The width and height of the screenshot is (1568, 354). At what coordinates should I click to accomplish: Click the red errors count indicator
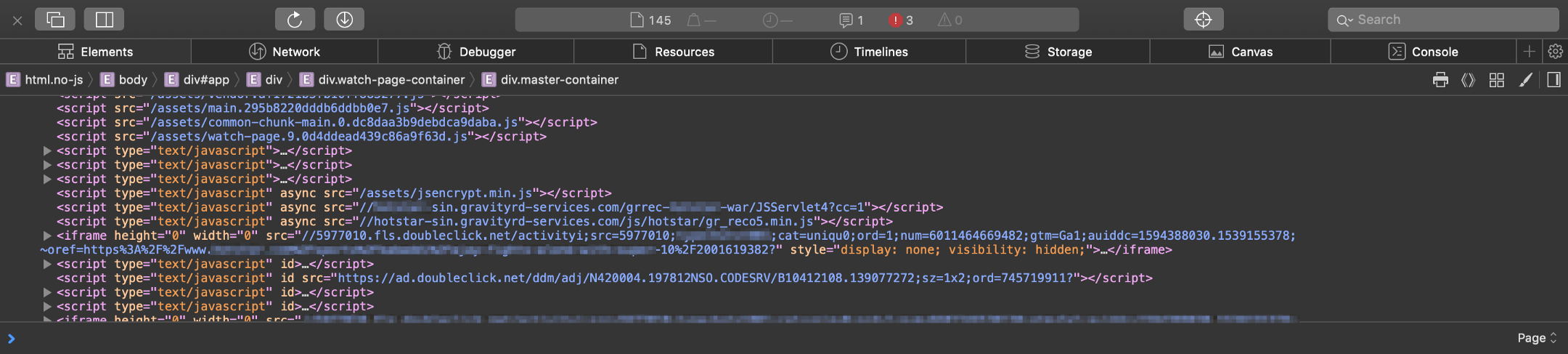[901, 20]
